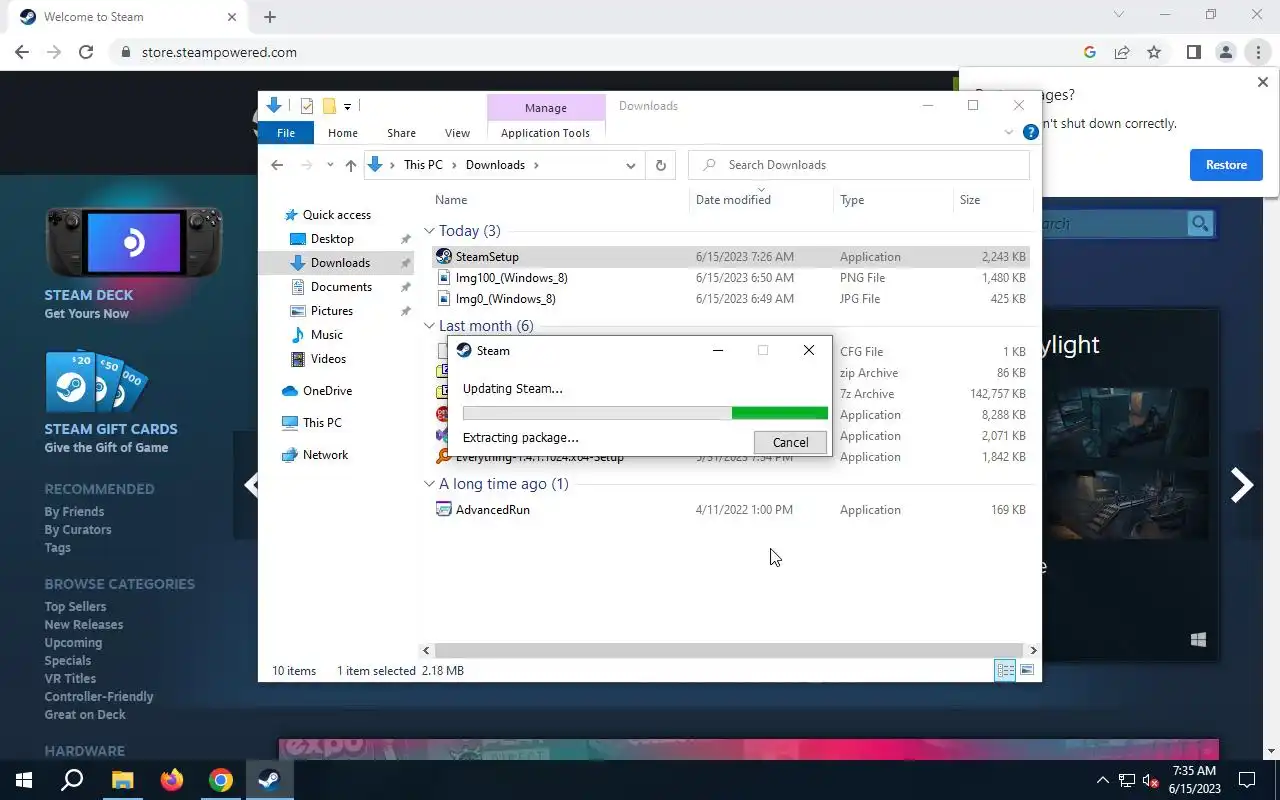Select Img100_(Windows_8) PNG file
Image resolution: width=1280 pixels, height=800 pixels.
click(x=731, y=278)
